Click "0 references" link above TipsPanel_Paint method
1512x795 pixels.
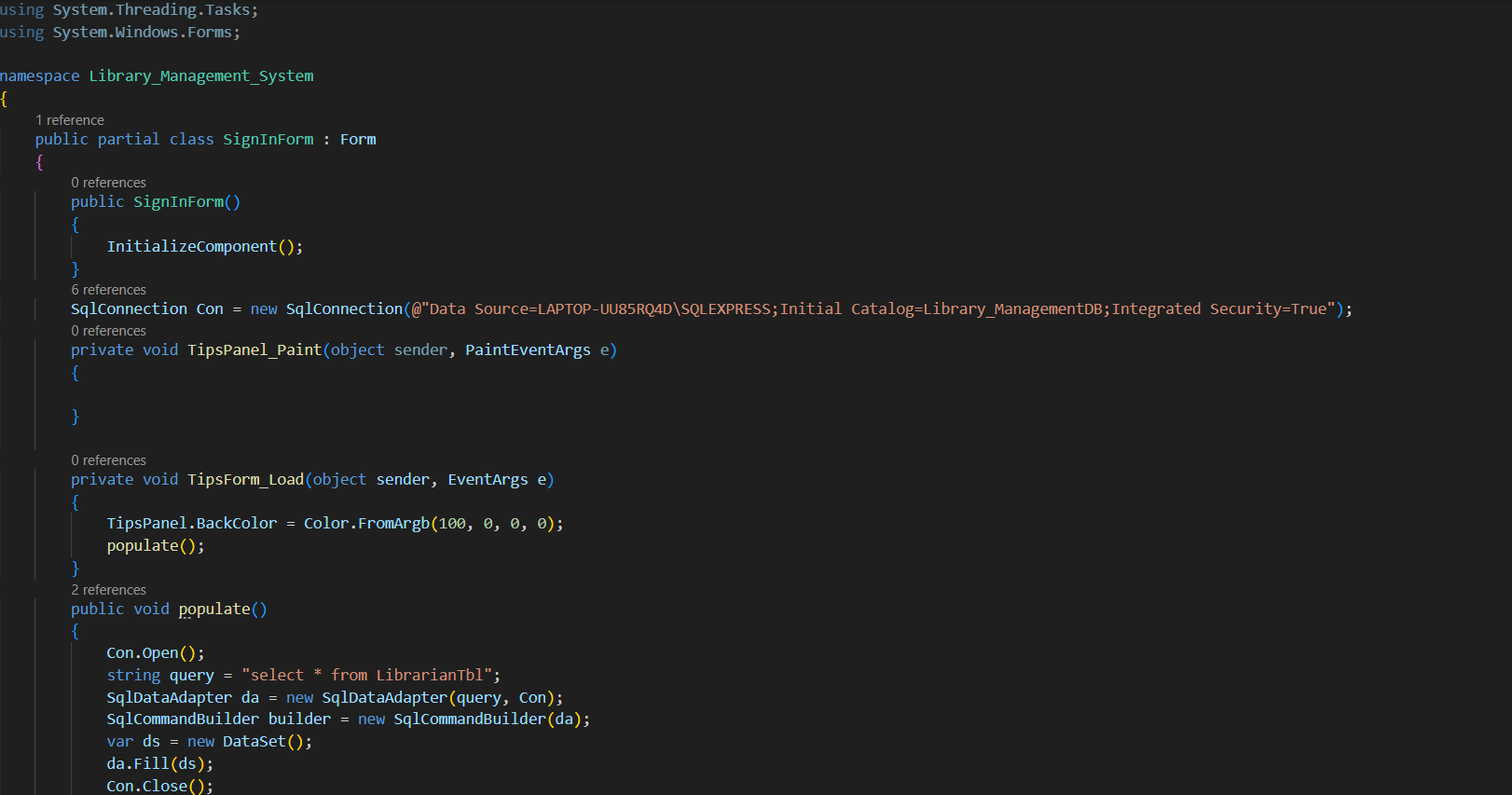pos(108,331)
